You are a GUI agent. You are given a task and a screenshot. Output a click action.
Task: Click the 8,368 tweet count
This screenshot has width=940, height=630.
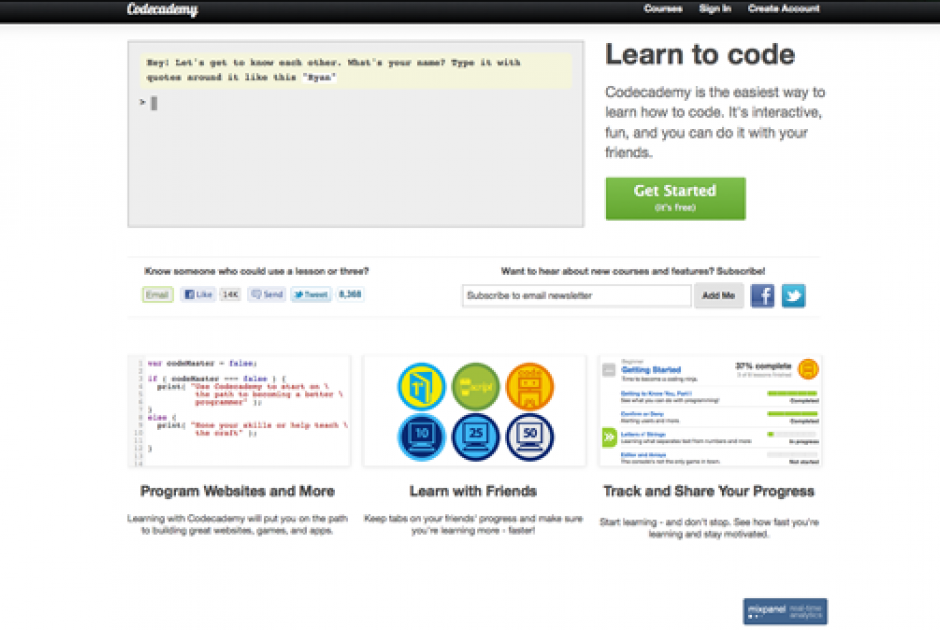coord(350,294)
